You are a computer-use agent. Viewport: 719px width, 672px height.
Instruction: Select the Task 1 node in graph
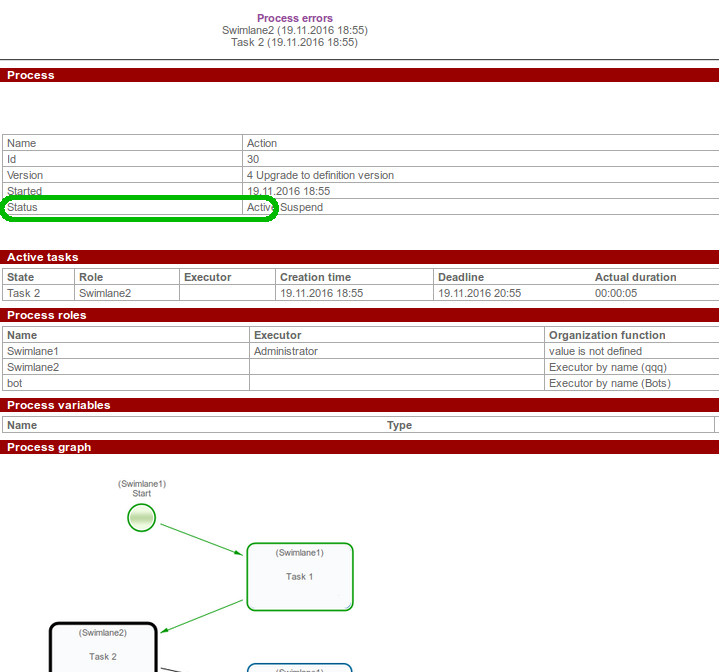pos(300,577)
